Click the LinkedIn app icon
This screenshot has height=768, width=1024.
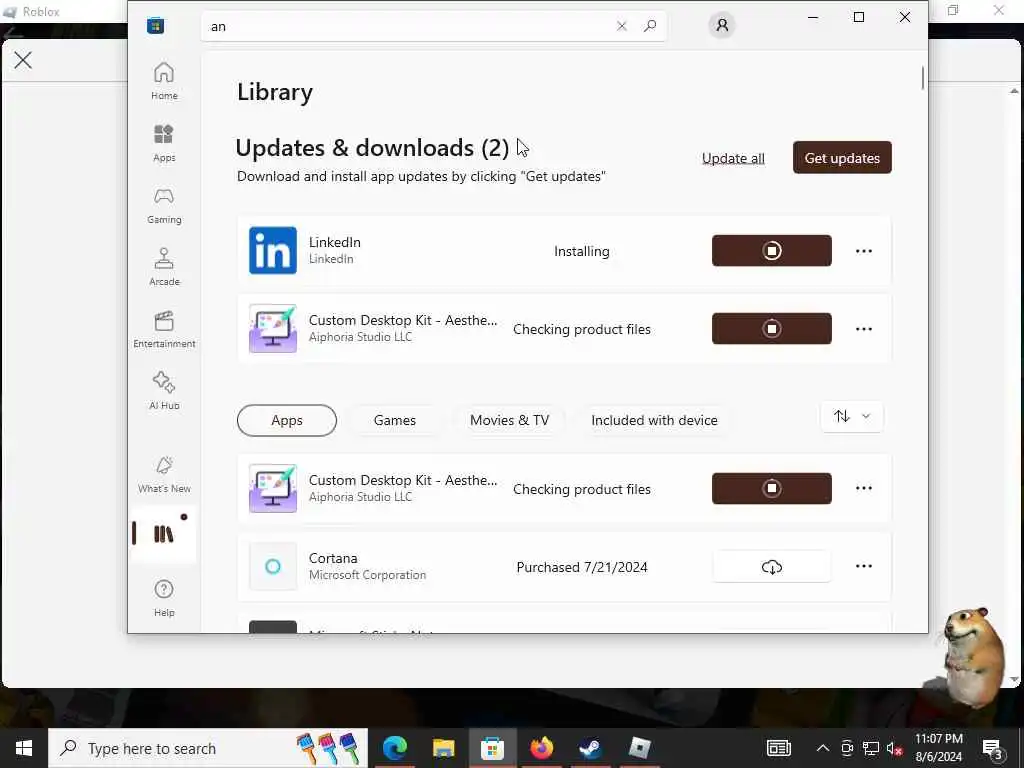click(x=273, y=251)
